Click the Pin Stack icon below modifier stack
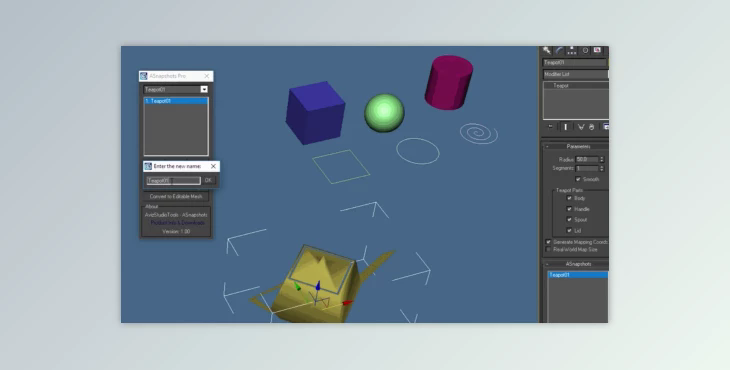 click(x=551, y=127)
